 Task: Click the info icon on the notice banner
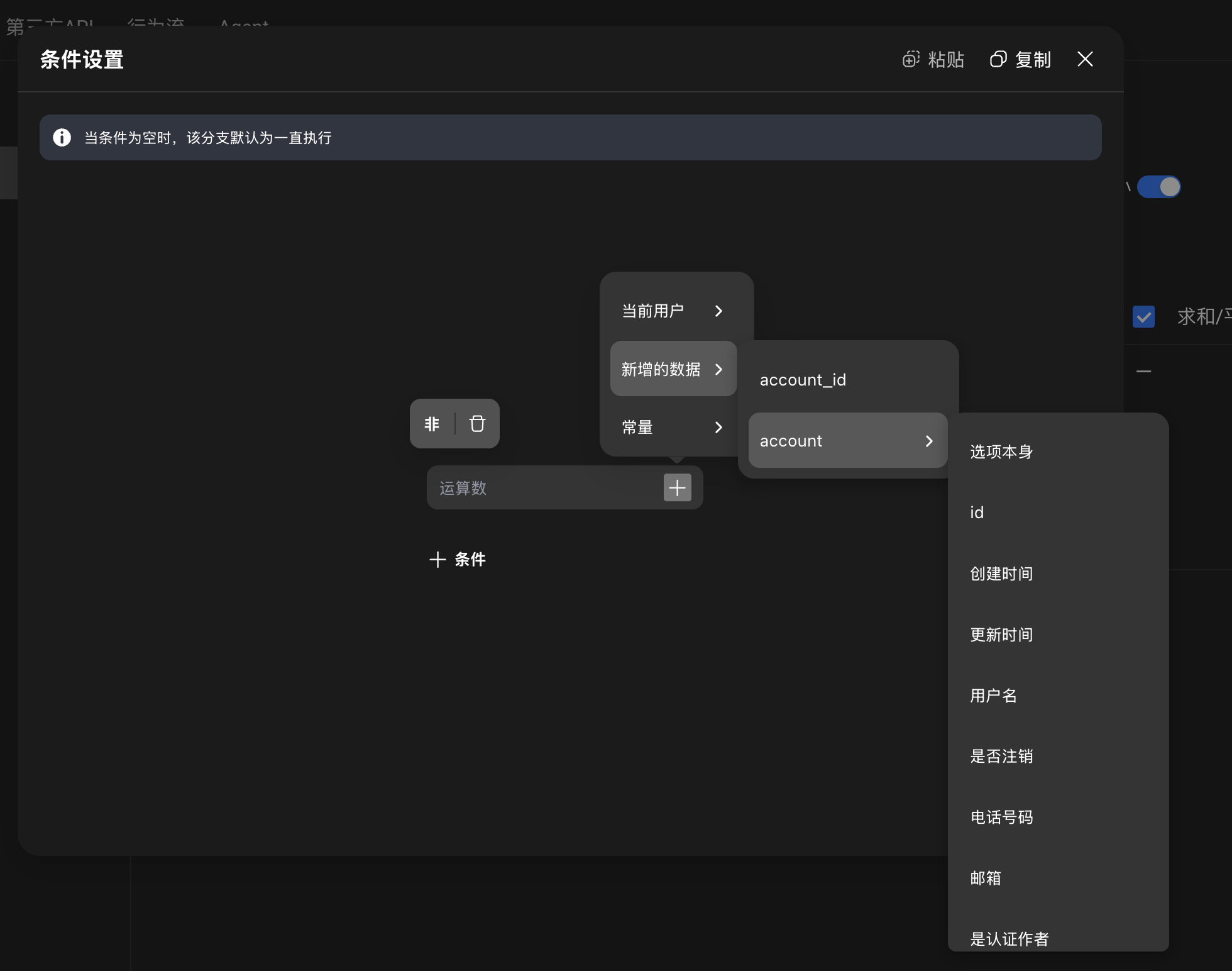click(62, 137)
